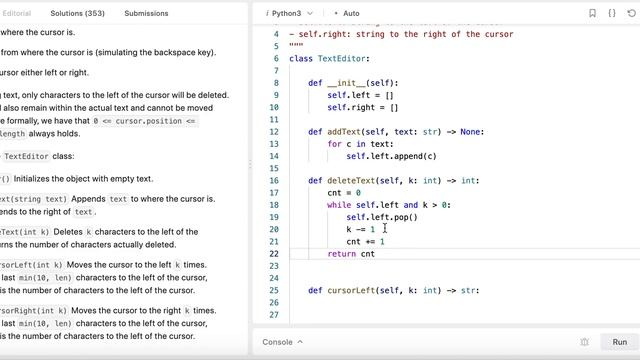Click the 'cnt += 1' line

[365, 242]
